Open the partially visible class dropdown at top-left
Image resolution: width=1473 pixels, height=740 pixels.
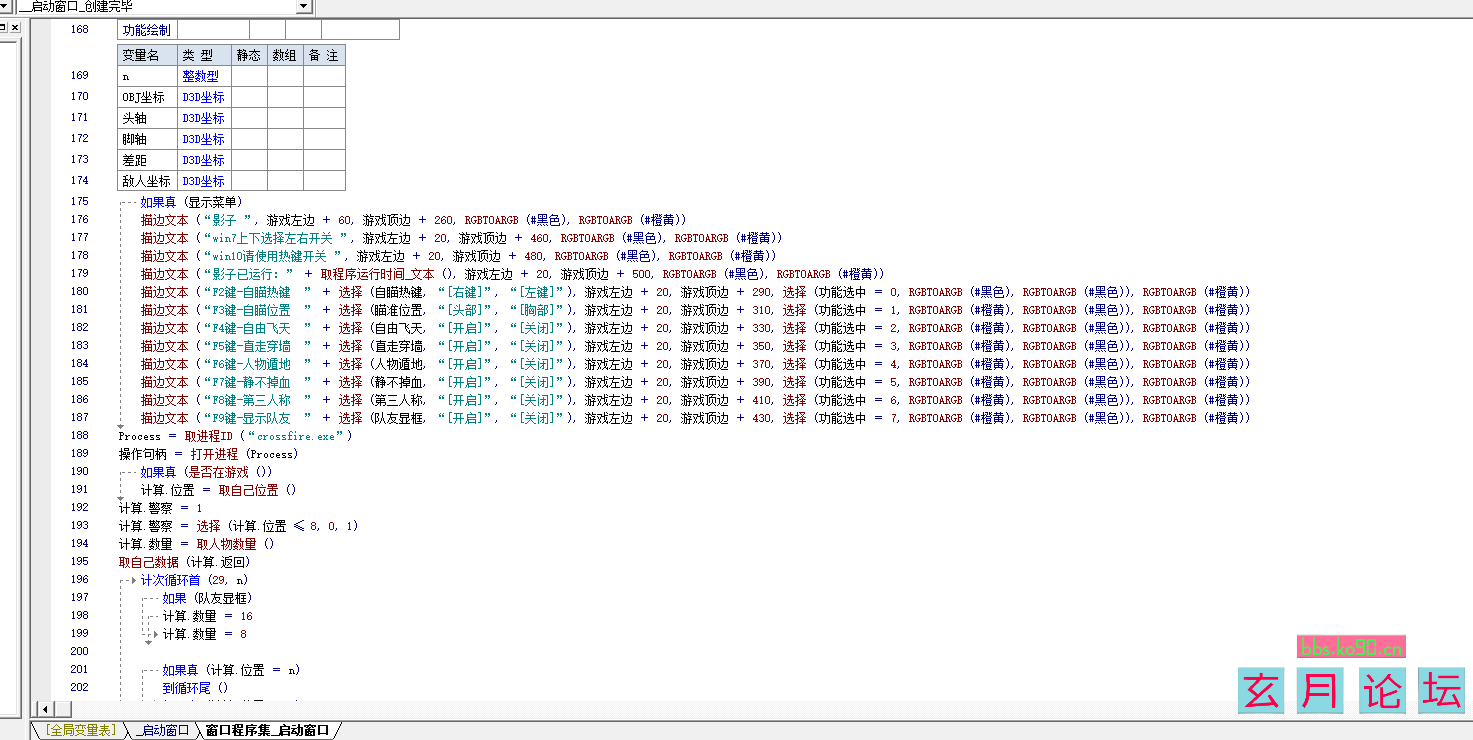pyautogui.click(x=6, y=6)
